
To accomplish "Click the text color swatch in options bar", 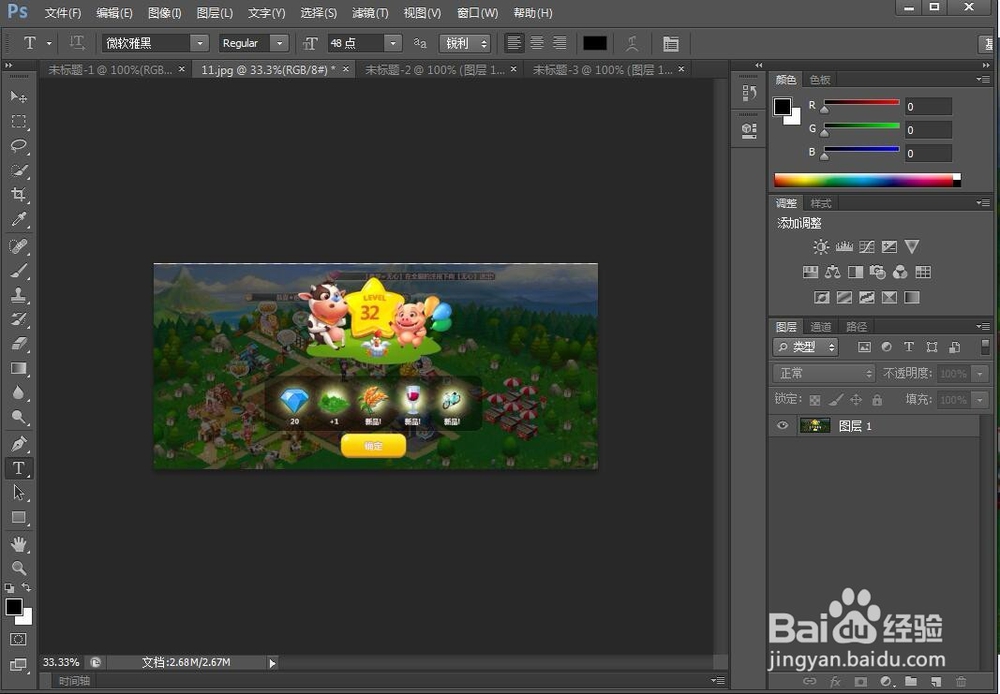I will [594, 43].
